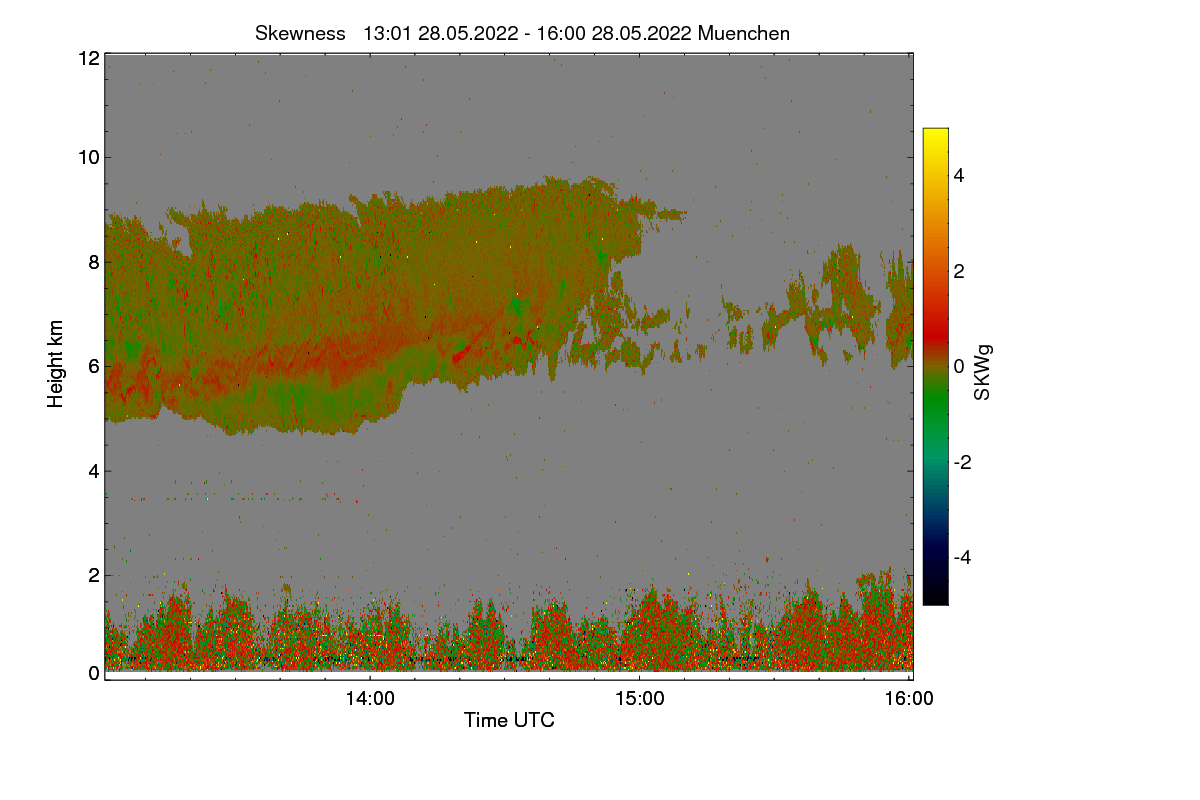Click the green region of the colorbar
Screen dimensions: 1200x800
coord(935,410)
